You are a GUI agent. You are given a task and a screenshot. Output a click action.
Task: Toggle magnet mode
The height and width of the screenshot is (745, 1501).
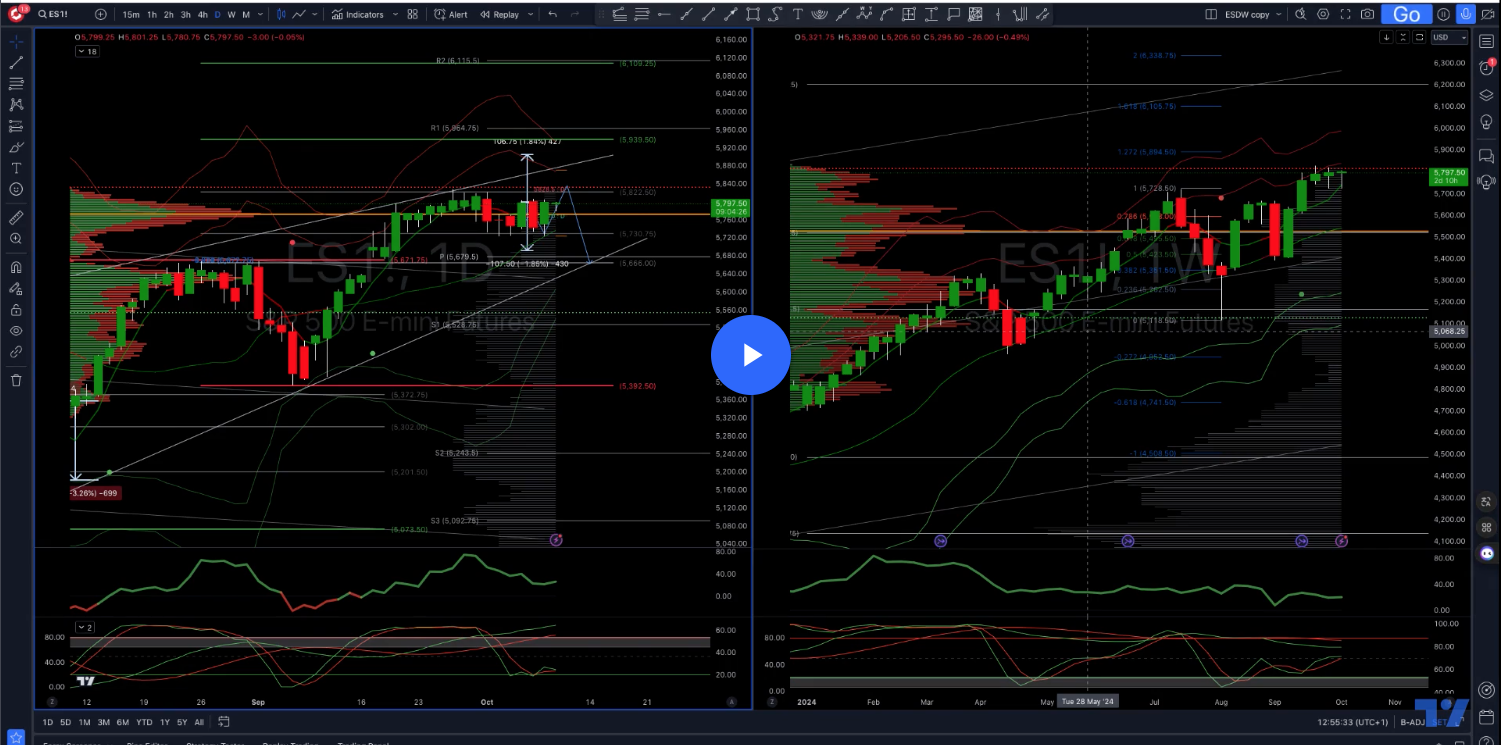(16, 267)
